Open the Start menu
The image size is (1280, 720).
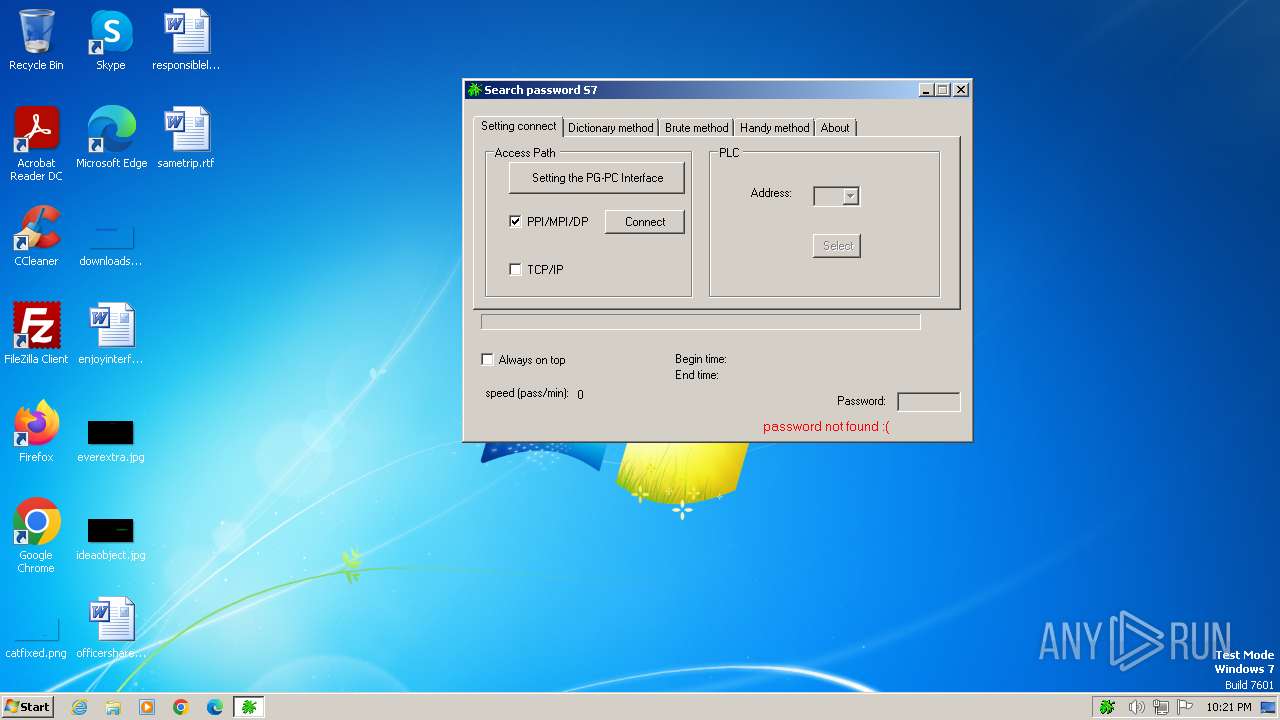point(27,707)
